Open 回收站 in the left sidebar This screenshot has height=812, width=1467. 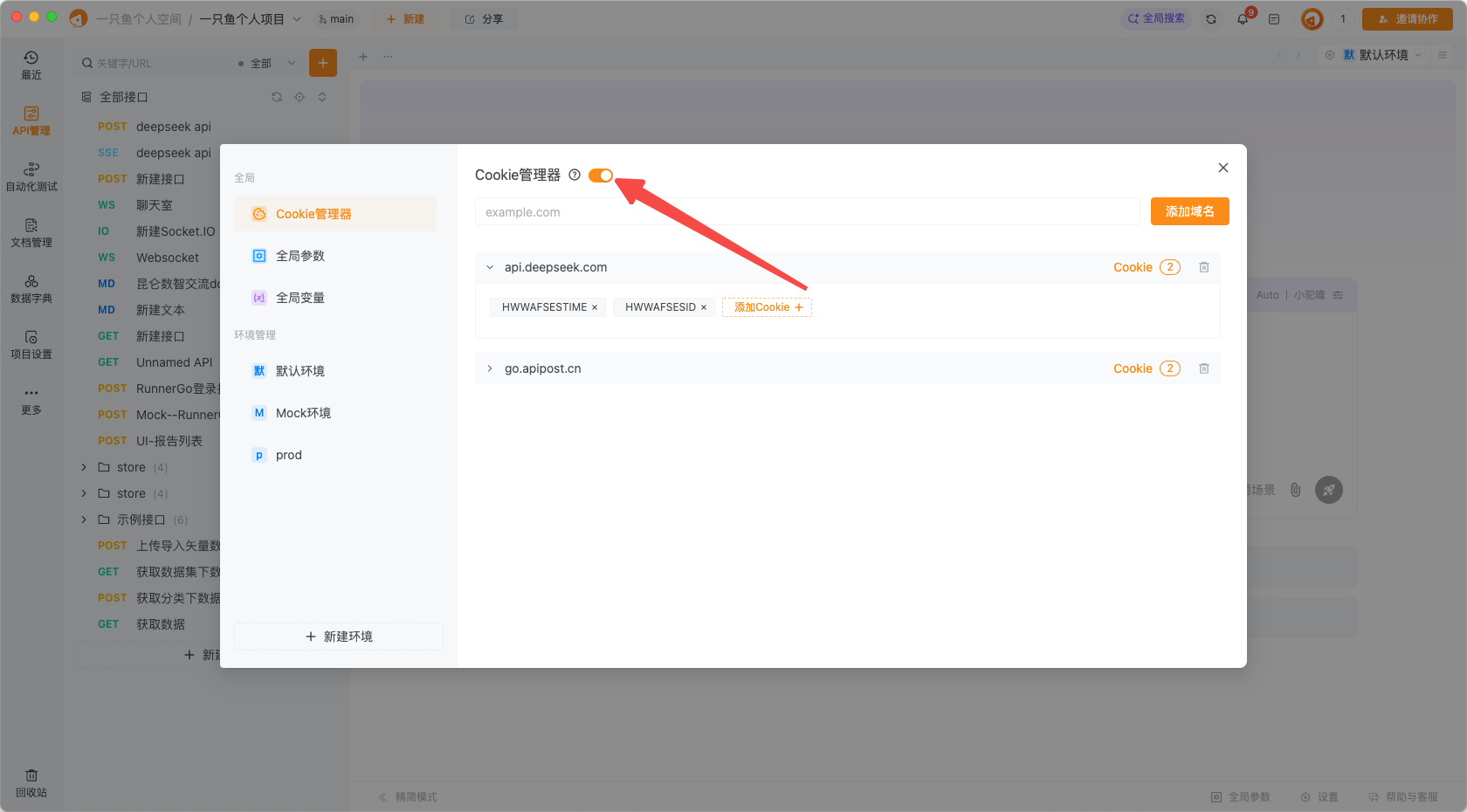tap(31, 783)
